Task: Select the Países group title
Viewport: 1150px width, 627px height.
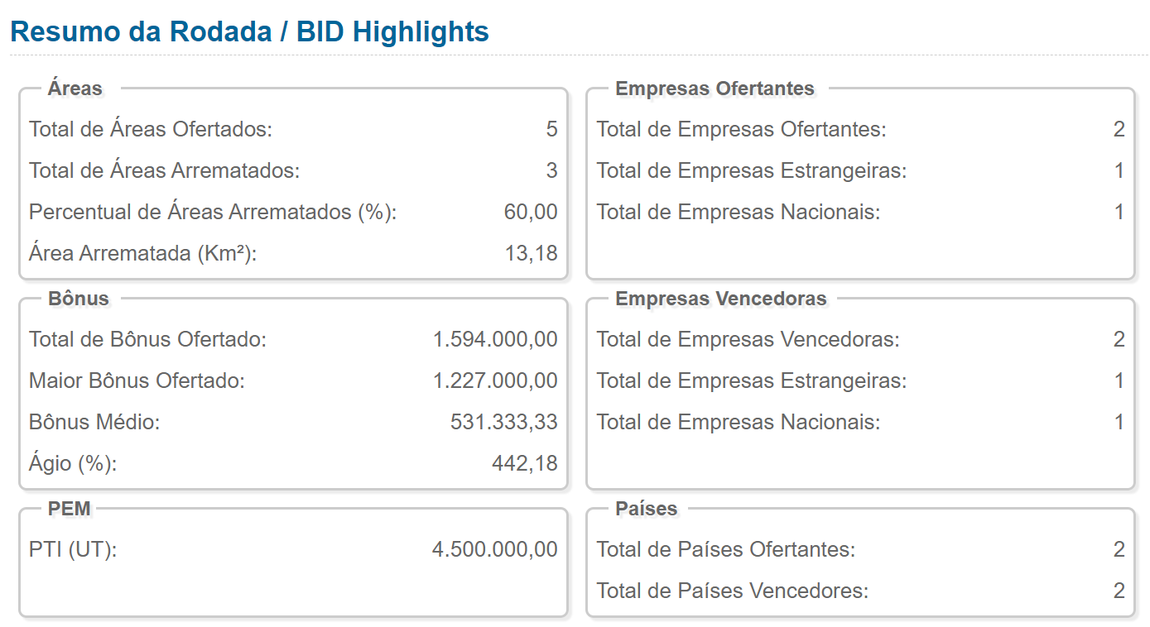Action: pyautogui.click(x=646, y=508)
